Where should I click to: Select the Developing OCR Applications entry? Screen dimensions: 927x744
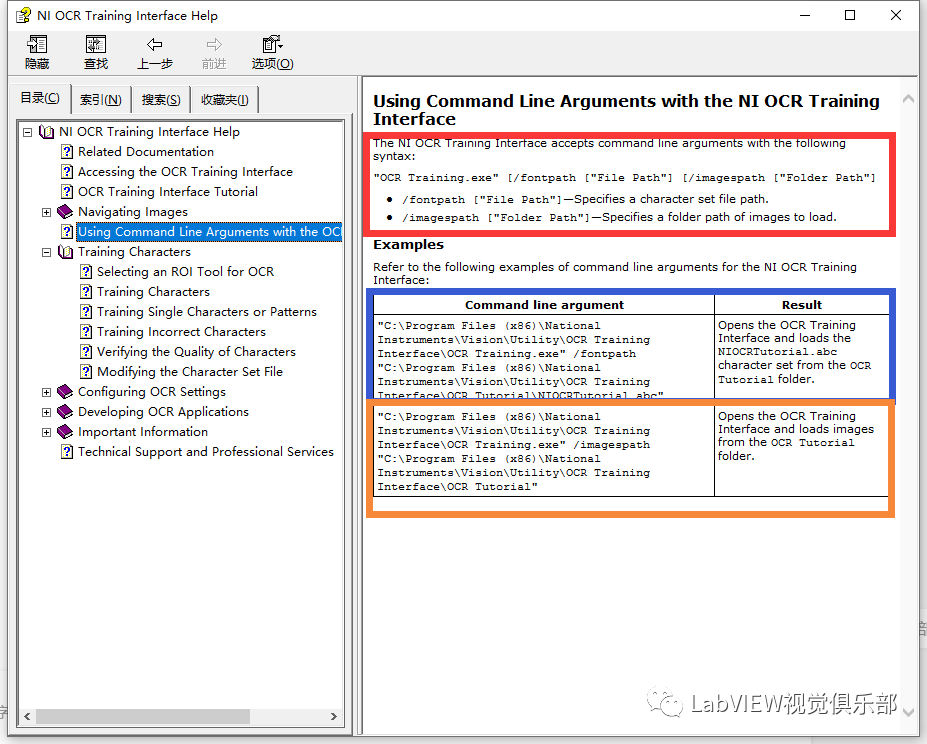tap(163, 412)
